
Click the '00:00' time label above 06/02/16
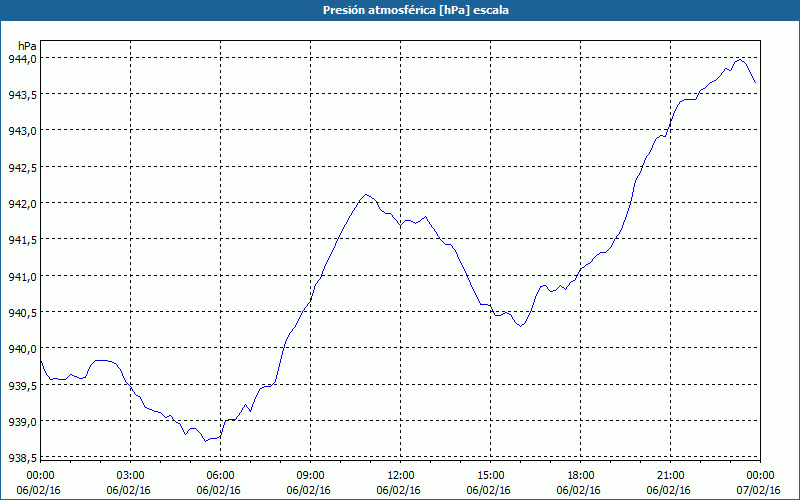click(40, 476)
